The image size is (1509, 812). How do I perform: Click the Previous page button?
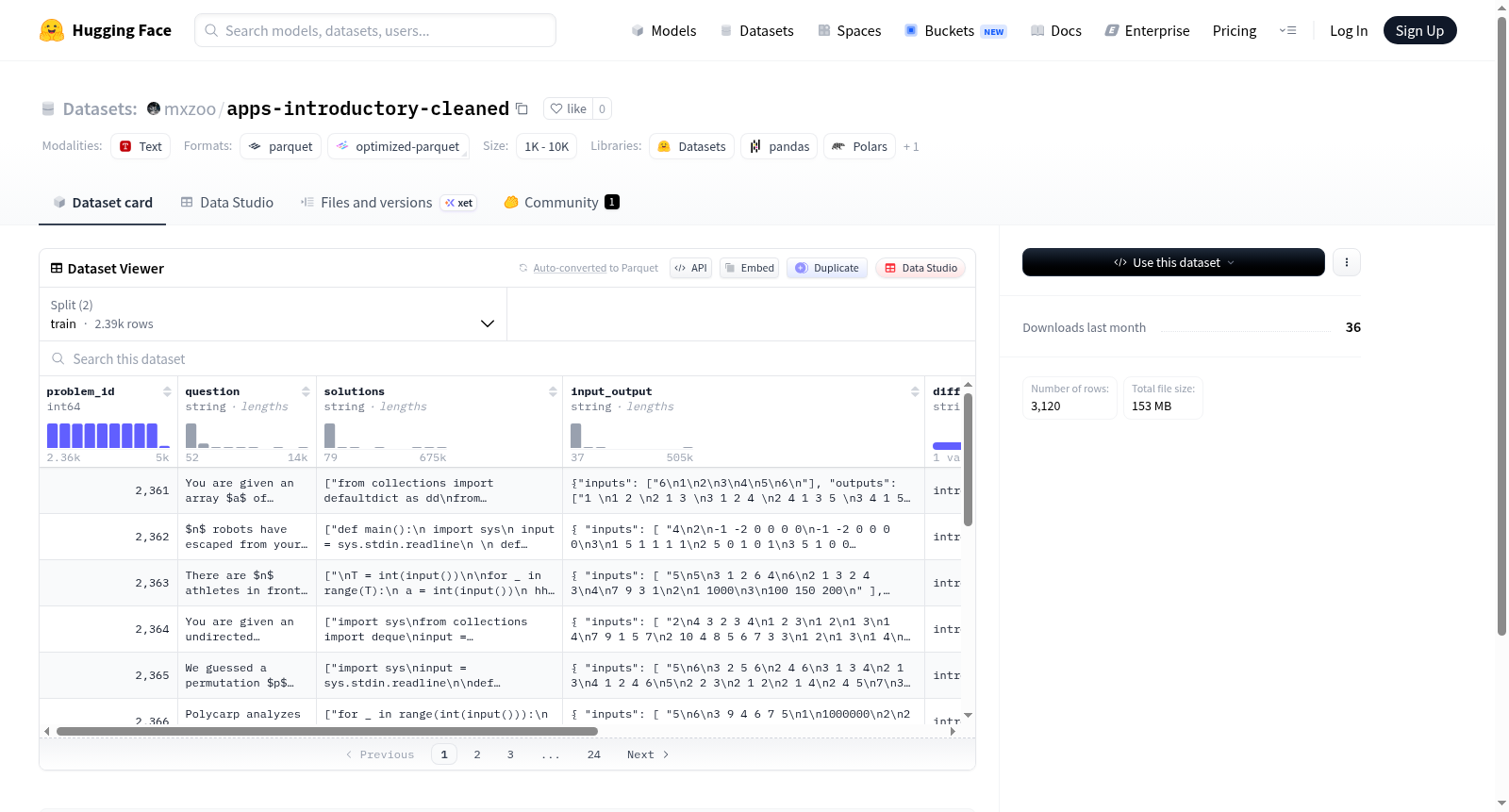pos(380,754)
